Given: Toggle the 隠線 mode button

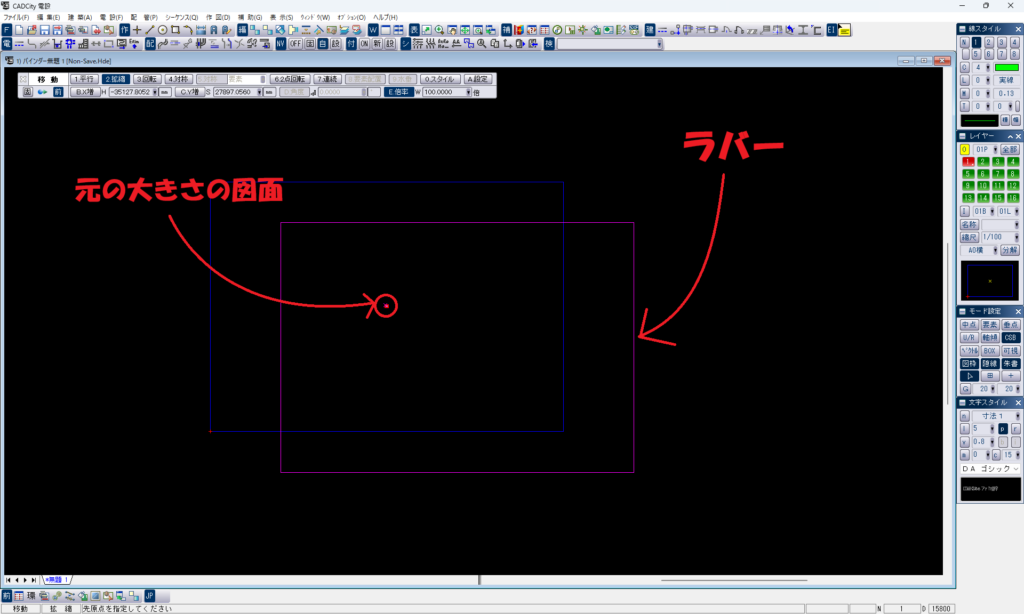Looking at the screenshot, I should coord(989,364).
